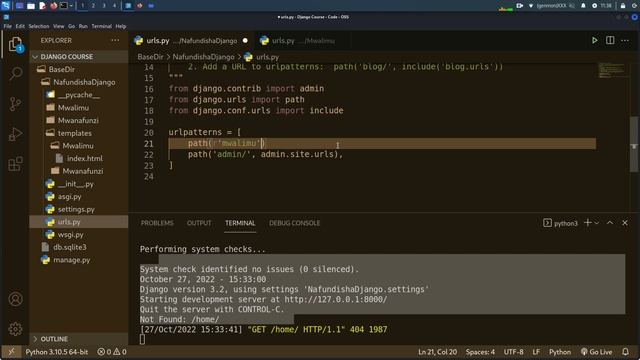Viewport: 640px width, 360px height.
Task: Open the Explorer view in the activity bar
Action: pos(16,44)
